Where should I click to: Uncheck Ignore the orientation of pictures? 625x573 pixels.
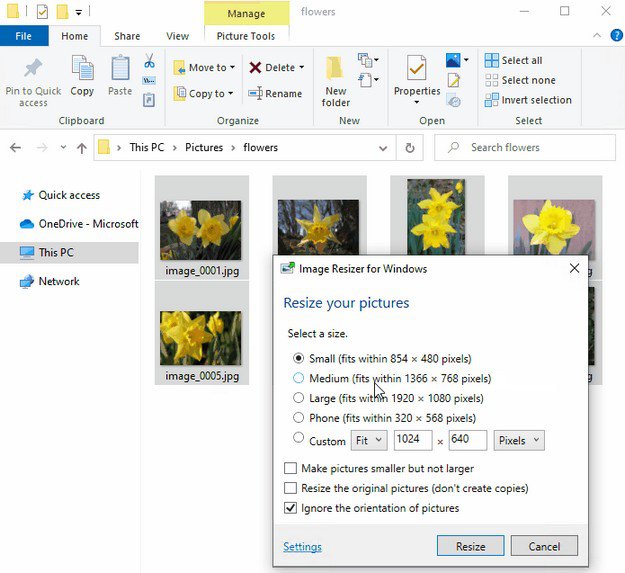[x=291, y=508]
